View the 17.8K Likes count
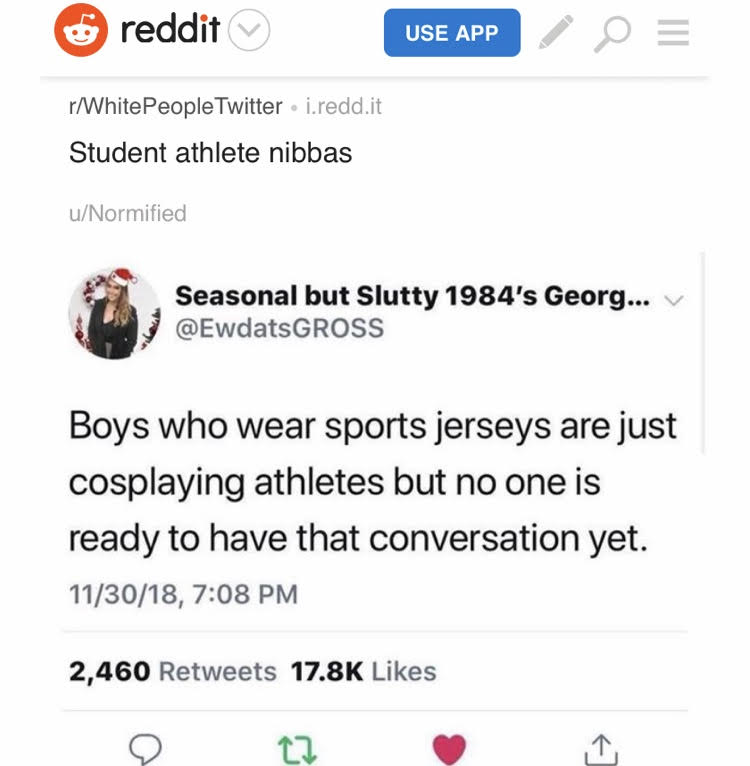Screen dimensions: 750x766 [363, 671]
